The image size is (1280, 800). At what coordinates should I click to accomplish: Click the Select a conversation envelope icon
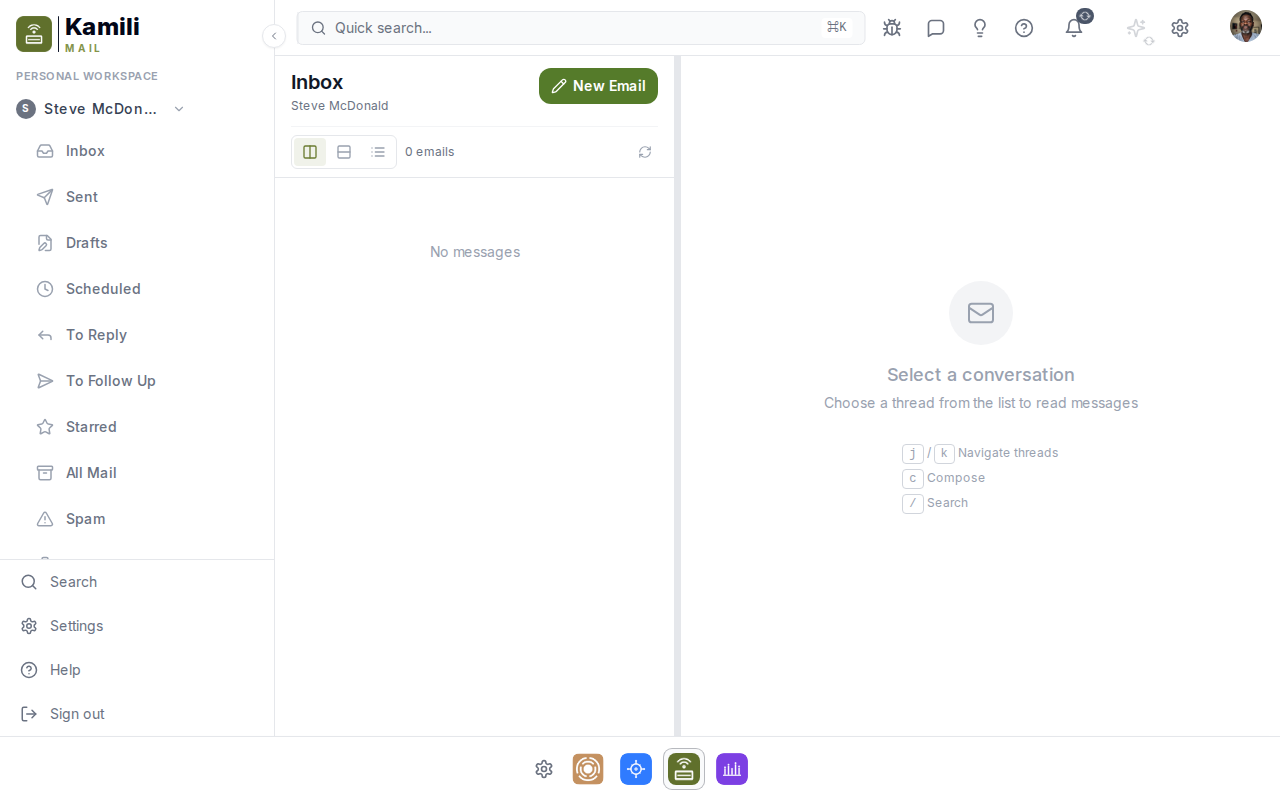pos(981,313)
